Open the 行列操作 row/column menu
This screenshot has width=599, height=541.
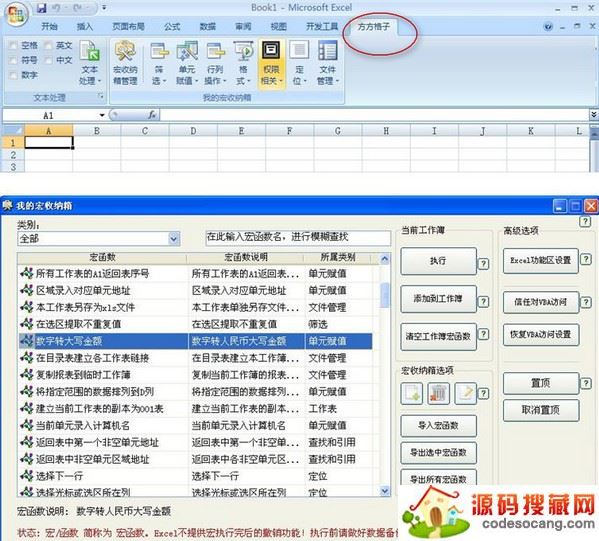[x=215, y=63]
